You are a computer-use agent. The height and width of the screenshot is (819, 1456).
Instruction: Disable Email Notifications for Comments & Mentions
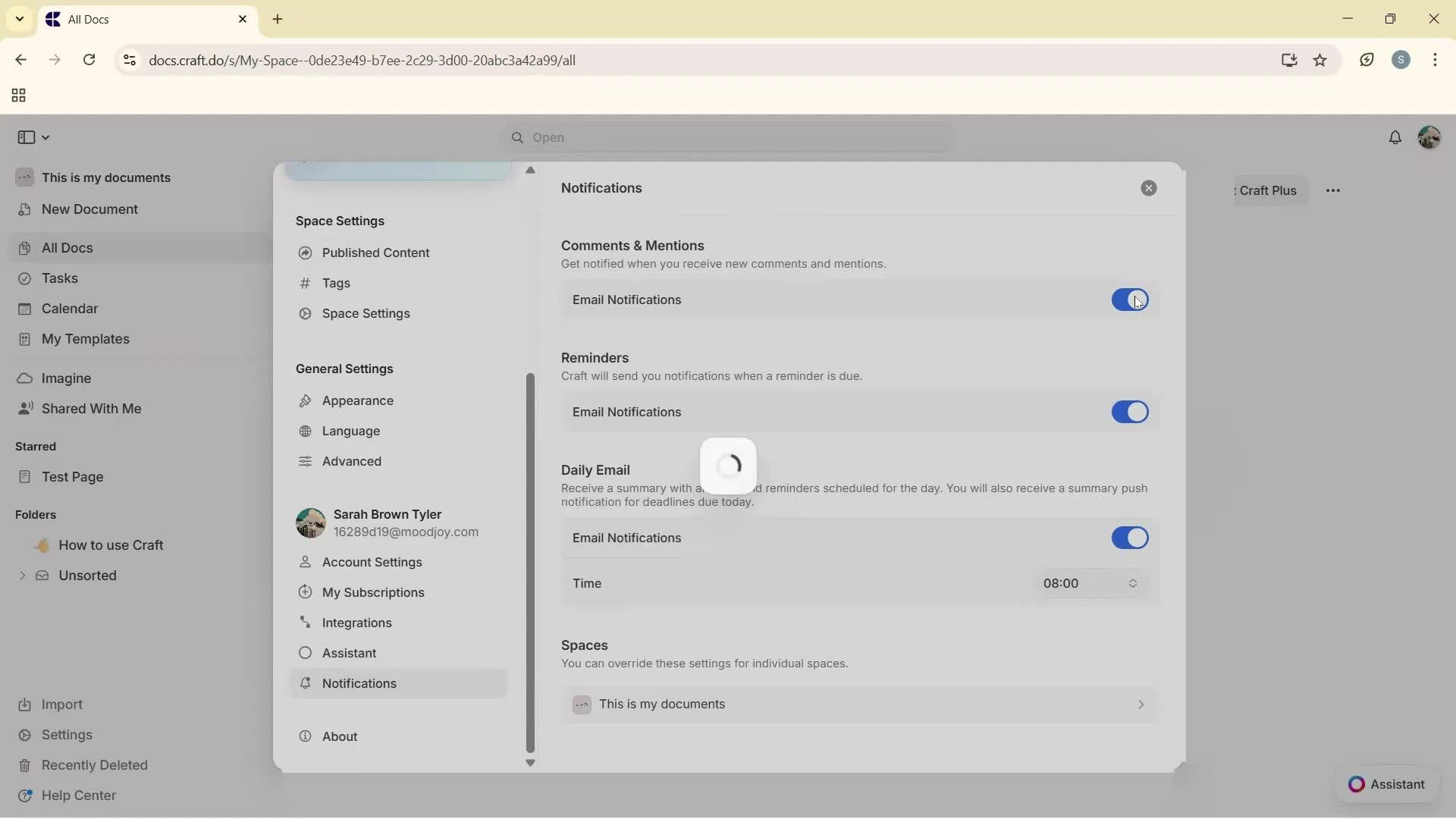point(1130,300)
